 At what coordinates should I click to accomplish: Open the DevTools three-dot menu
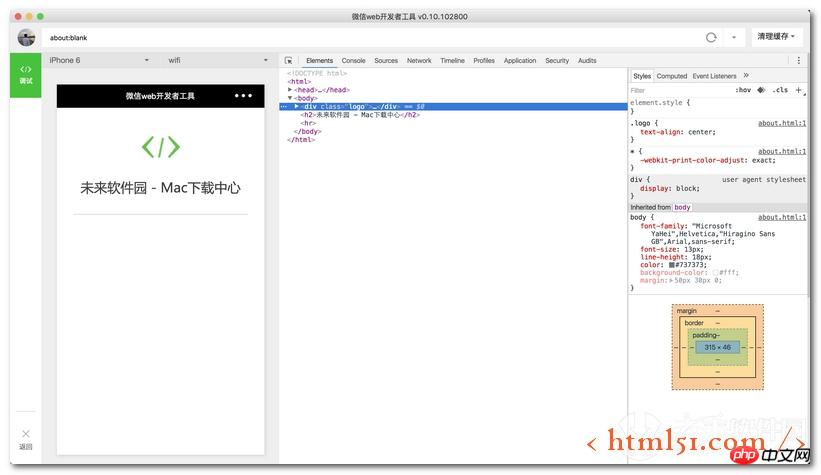[x=798, y=61]
